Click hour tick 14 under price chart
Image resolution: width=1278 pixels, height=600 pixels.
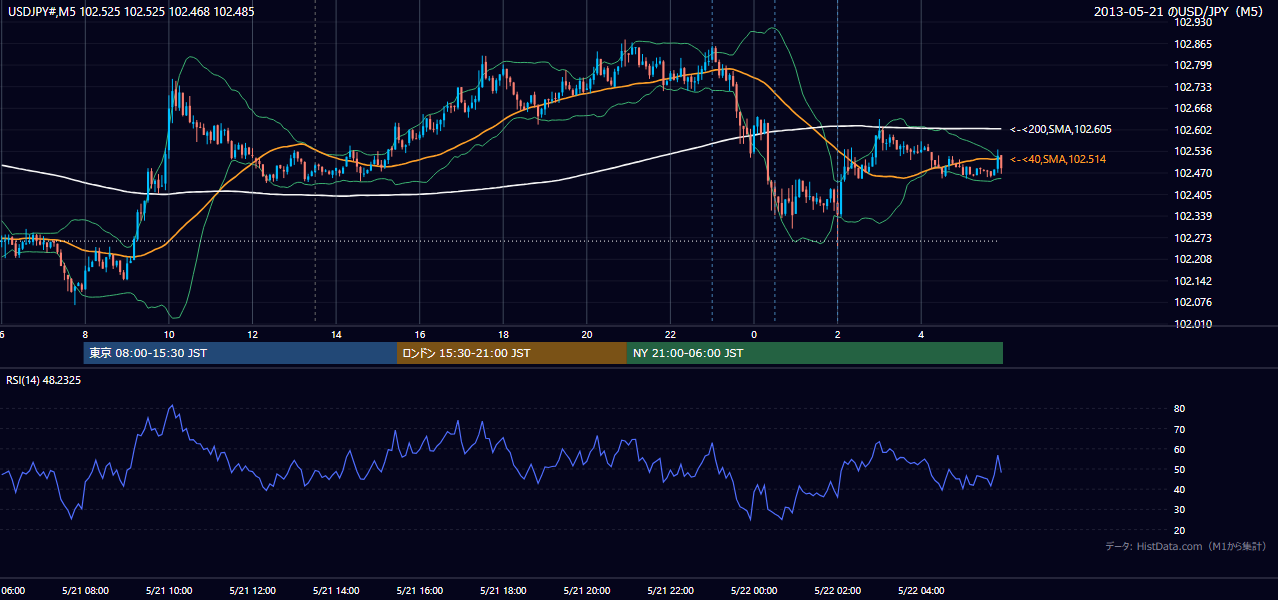[x=336, y=334]
